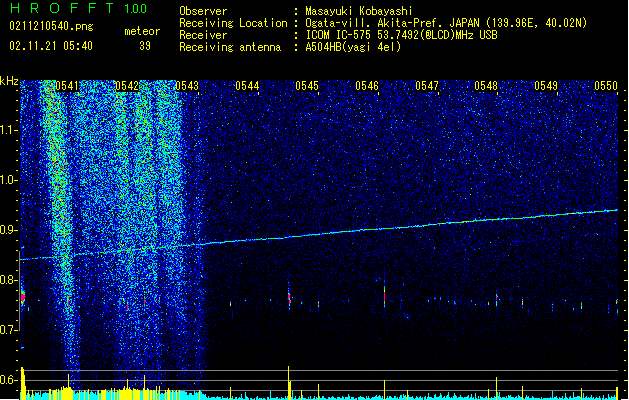Click the 0.6 kHz frequency axis label
629x400 pixels.
(x=9, y=380)
